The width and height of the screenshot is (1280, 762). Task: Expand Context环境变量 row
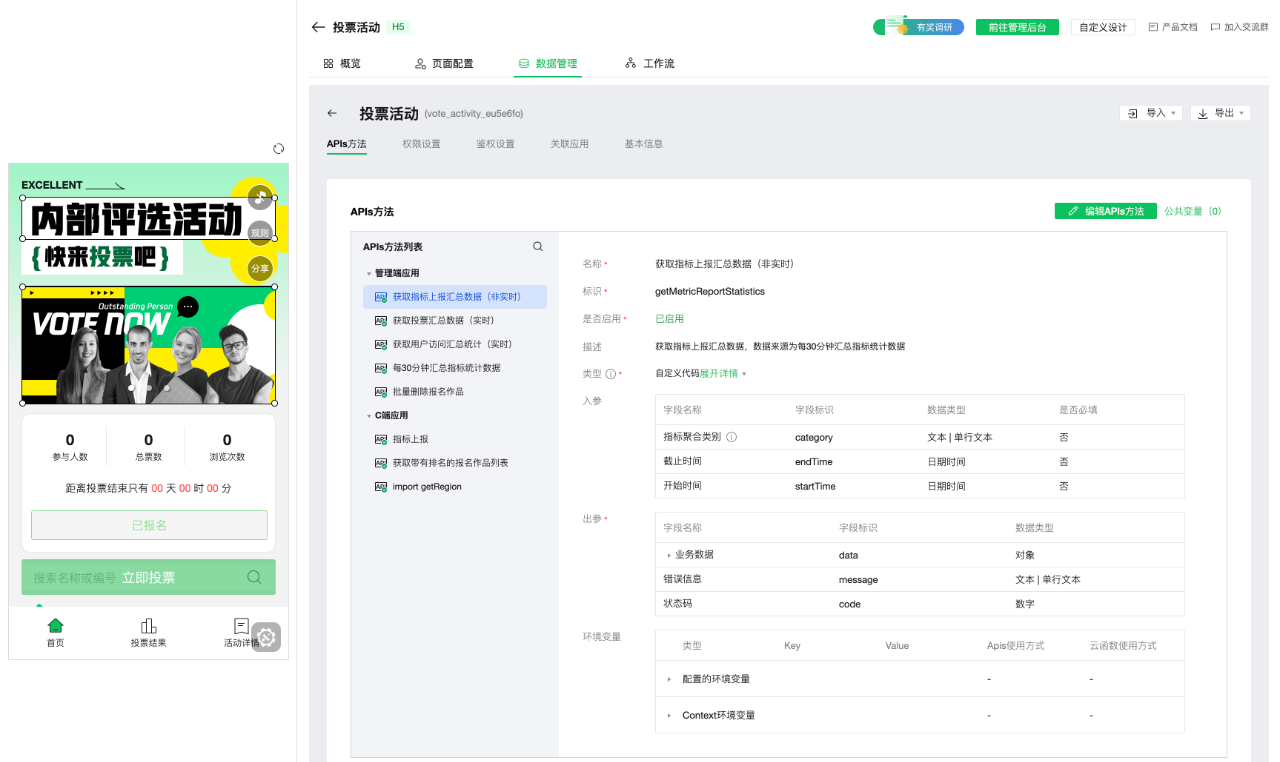(x=669, y=715)
